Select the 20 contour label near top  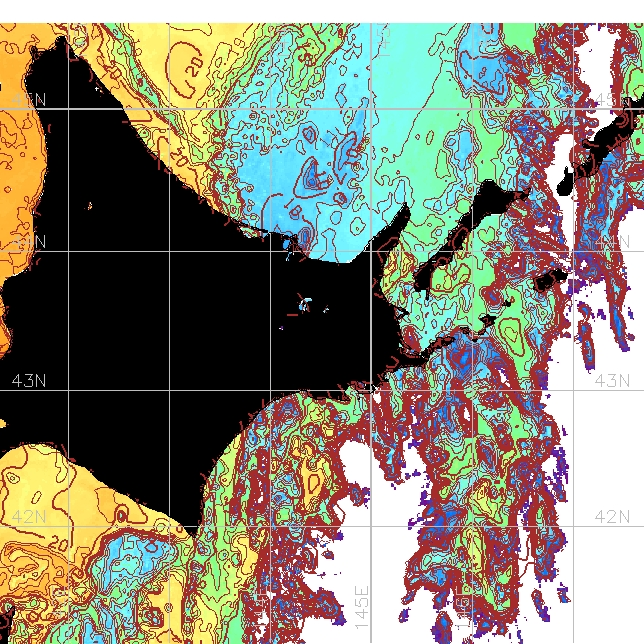click(x=194, y=66)
